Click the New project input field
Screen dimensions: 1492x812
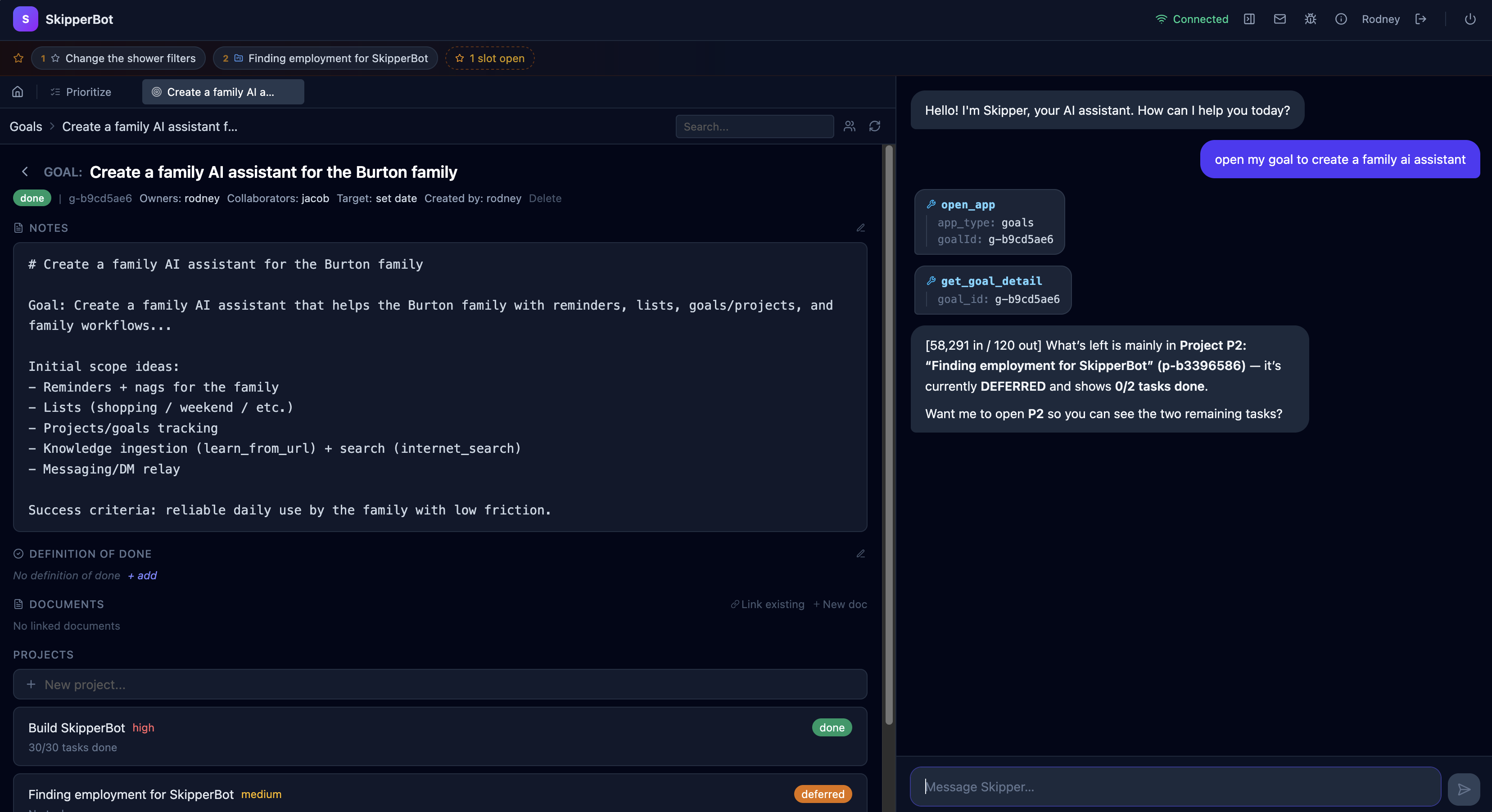(440, 684)
